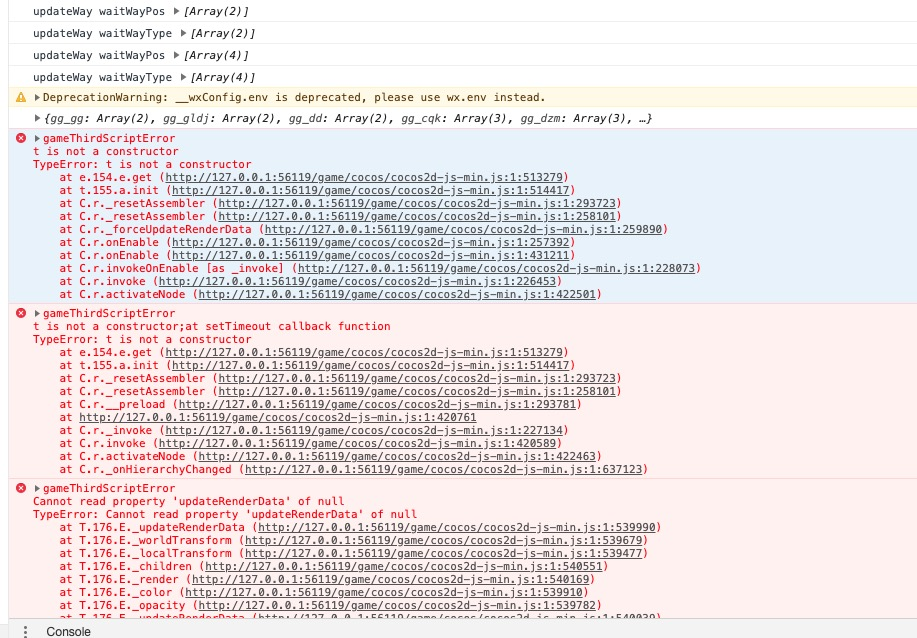Switch to the Console tab
Viewport: 917px width, 638px height.
click(x=66, y=631)
